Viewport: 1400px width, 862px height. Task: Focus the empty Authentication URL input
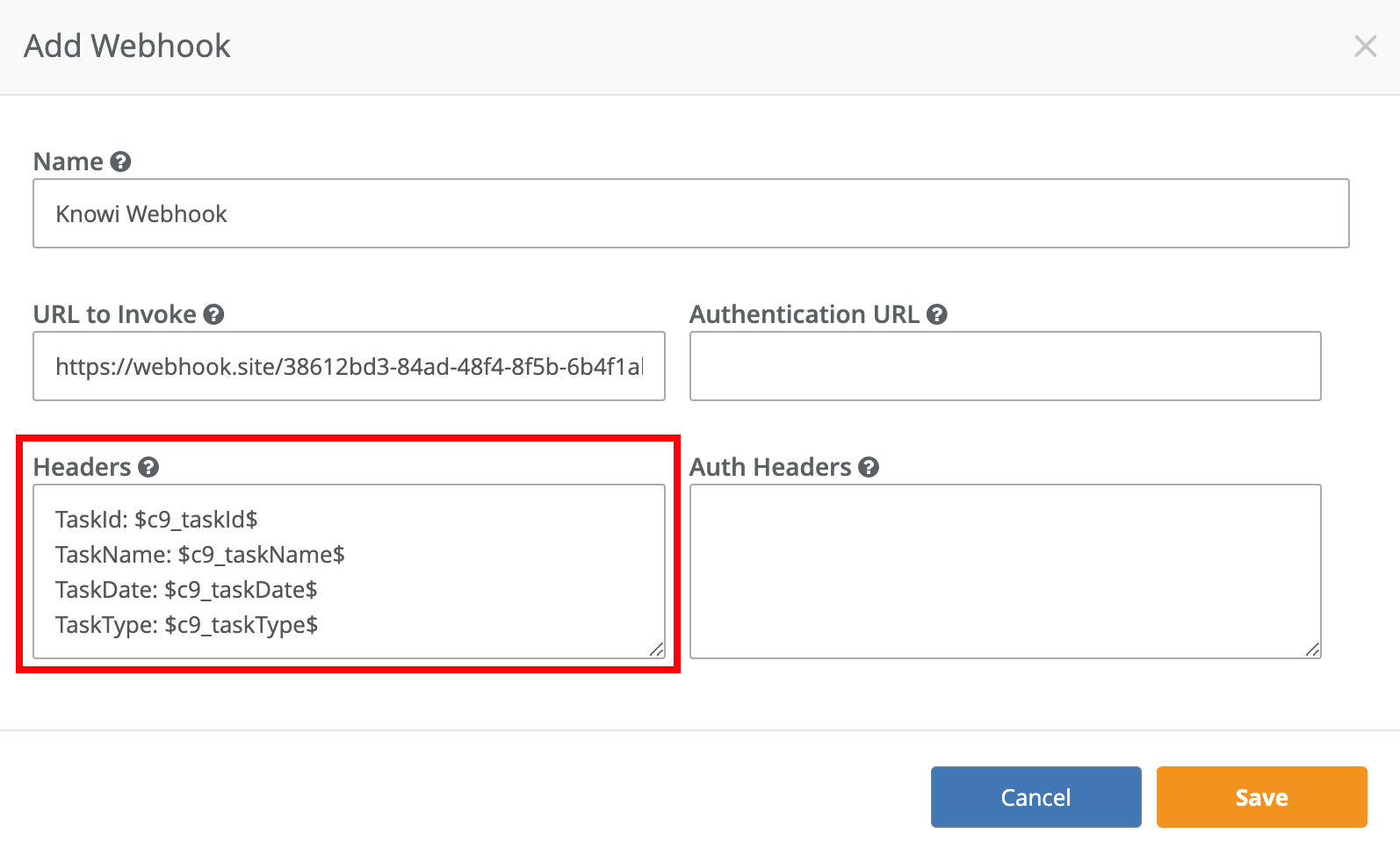click(1005, 366)
